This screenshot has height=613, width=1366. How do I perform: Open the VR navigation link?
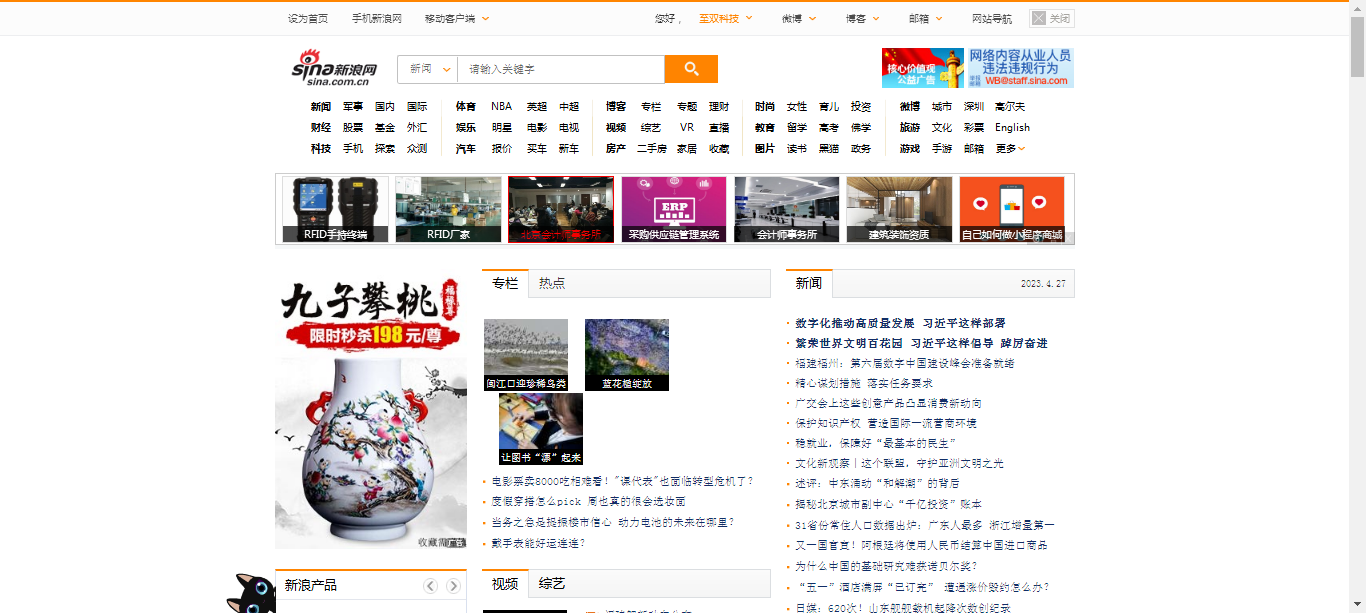click(x=687, y=127)
